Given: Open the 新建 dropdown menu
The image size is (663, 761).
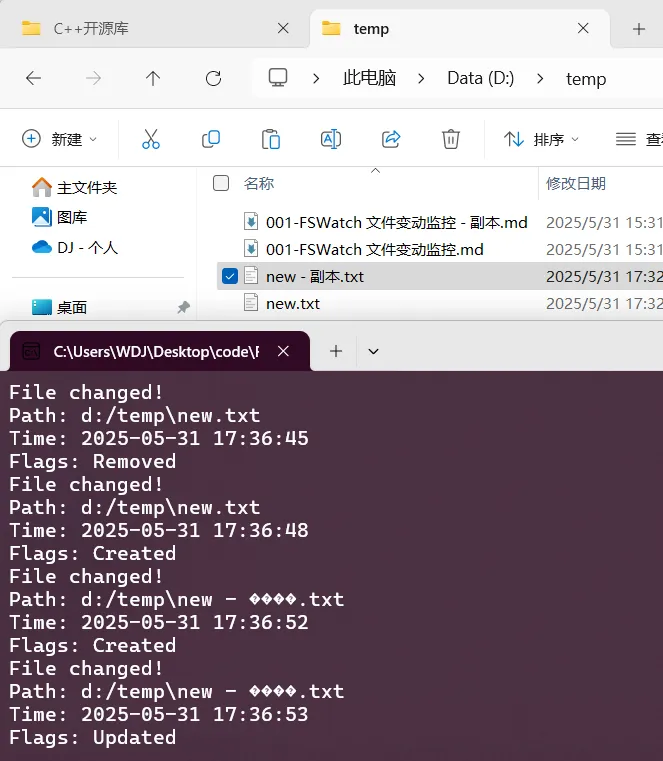Looking at the screenshot, I should [x=60, y=139].
